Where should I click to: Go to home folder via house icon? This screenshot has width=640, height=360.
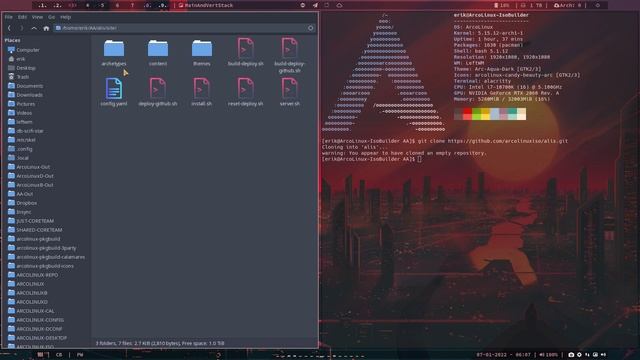46,28
